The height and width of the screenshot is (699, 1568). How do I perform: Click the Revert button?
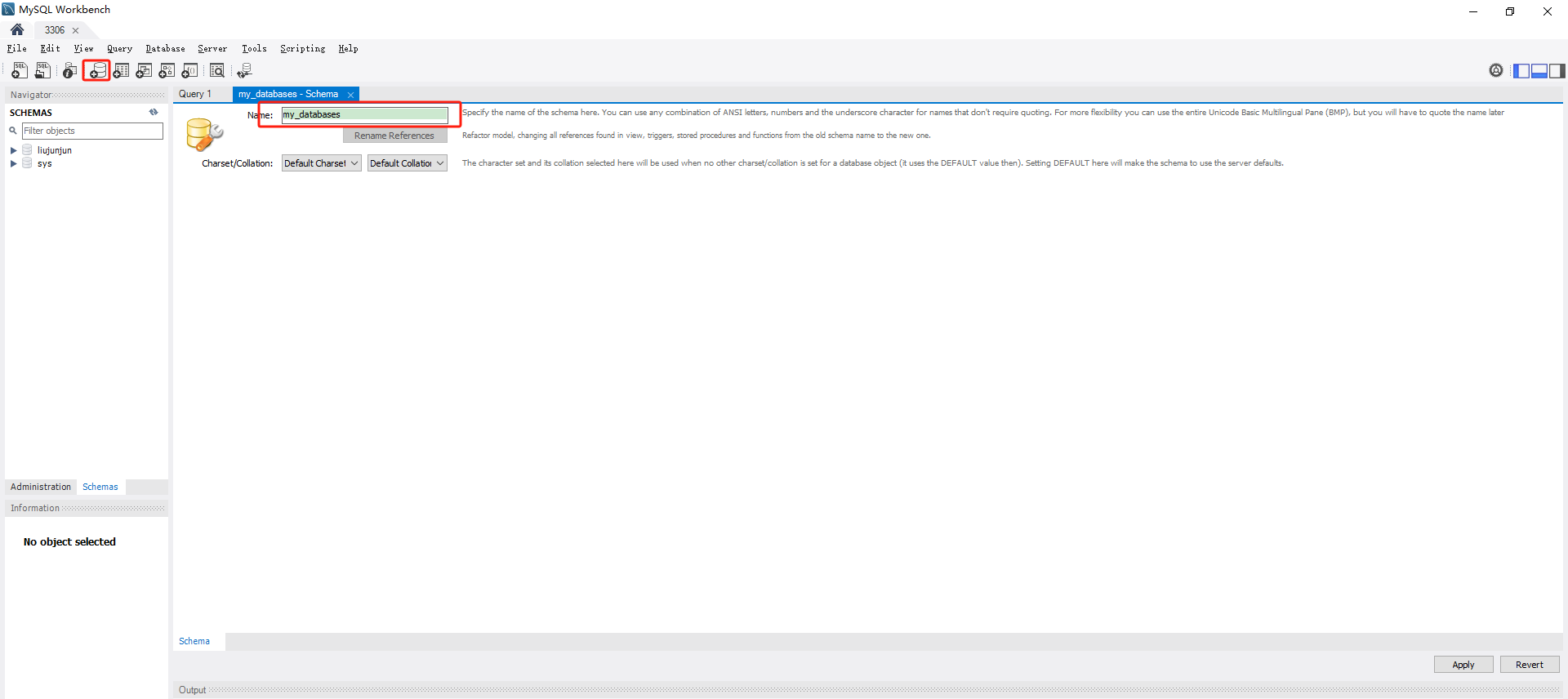(x=1530, y=665)
